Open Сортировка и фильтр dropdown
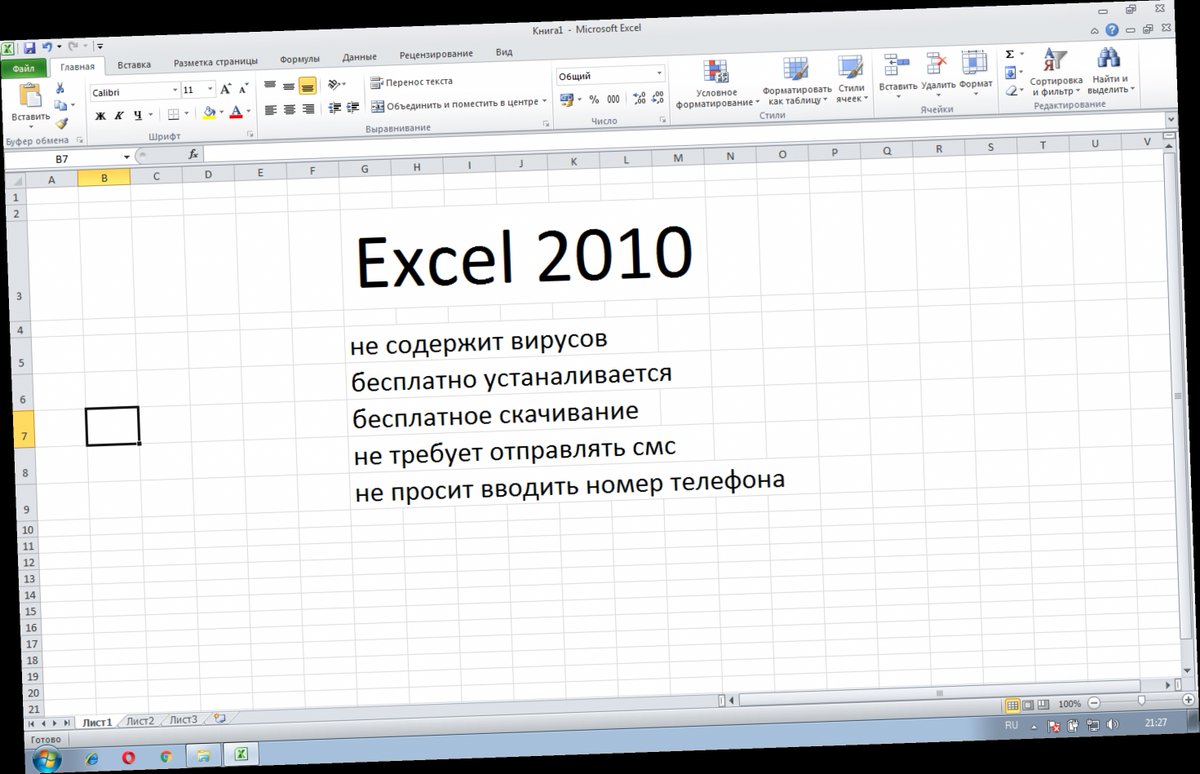 [1055, 71]
